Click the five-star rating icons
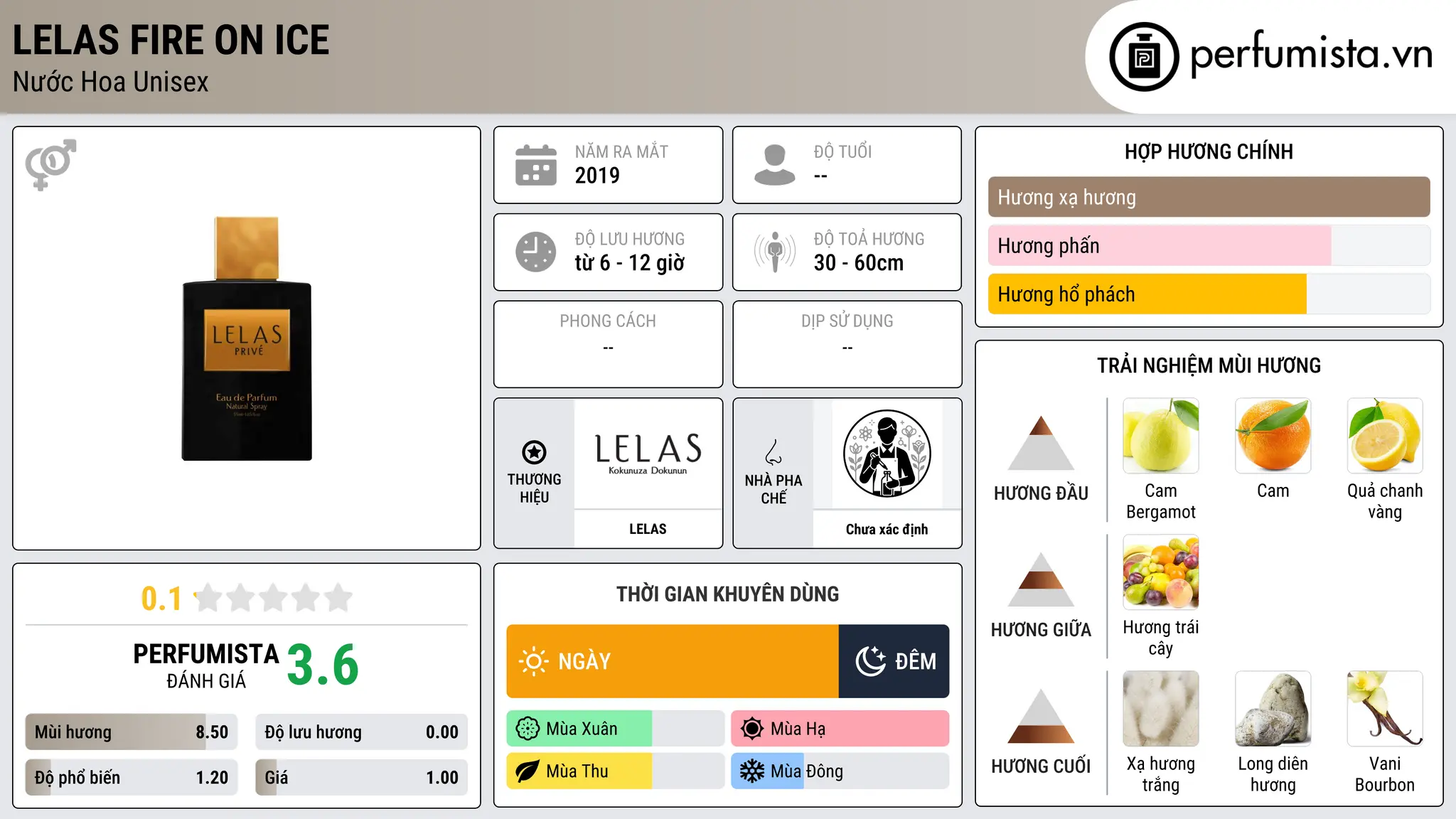This screenshot has height=819, width=1456. point(273,598)
